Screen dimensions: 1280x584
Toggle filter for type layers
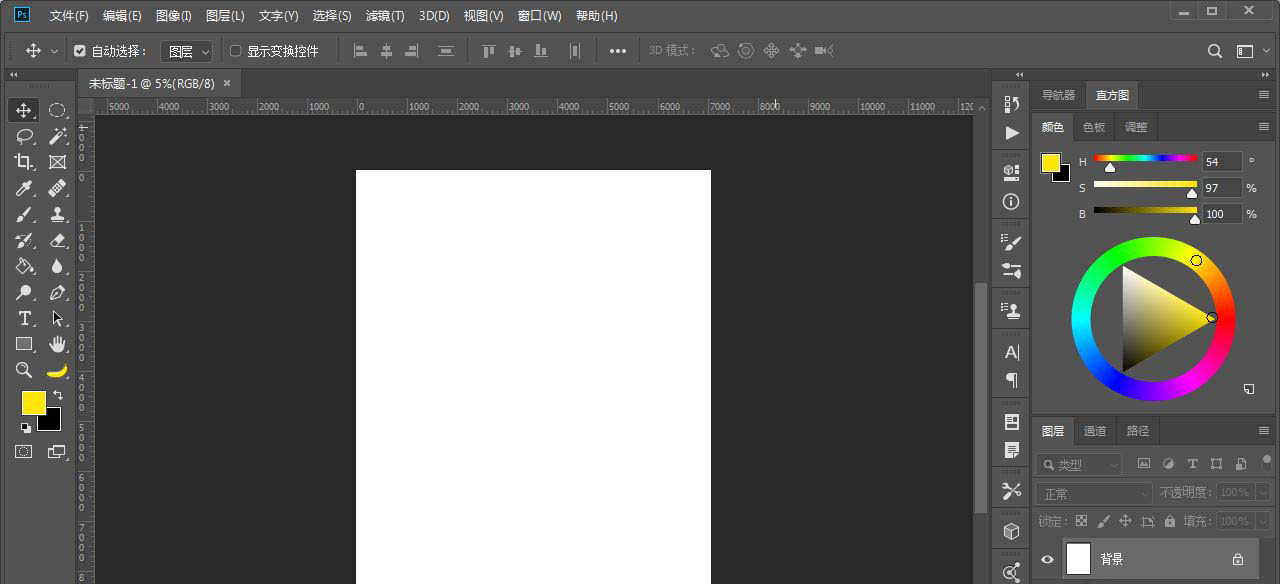point(1192,464)
